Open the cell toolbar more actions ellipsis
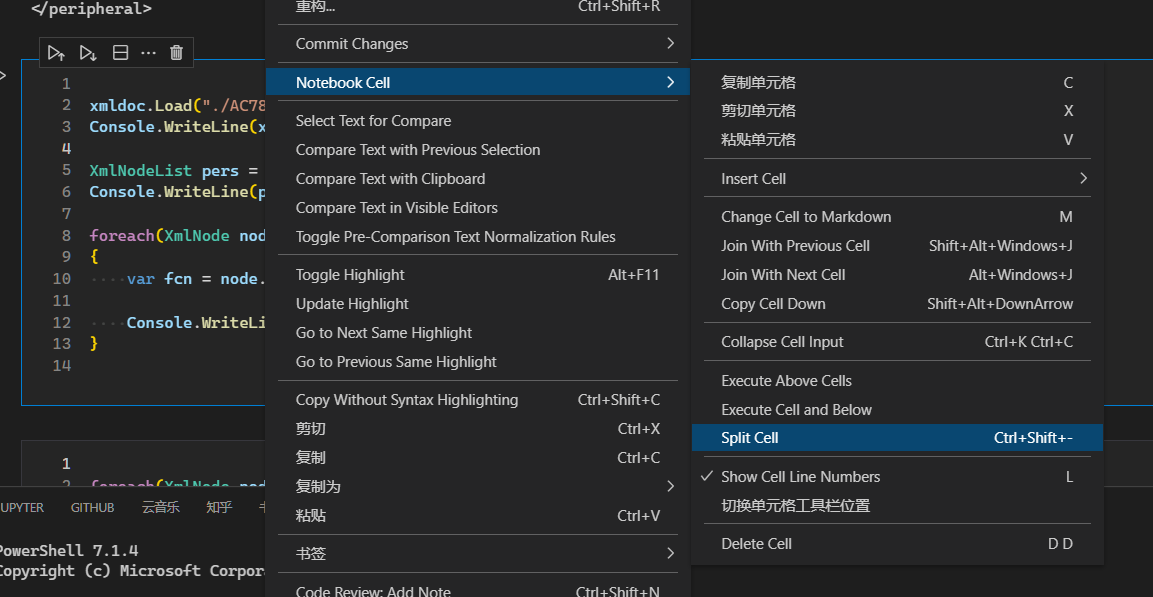 [x=148, y=52]
